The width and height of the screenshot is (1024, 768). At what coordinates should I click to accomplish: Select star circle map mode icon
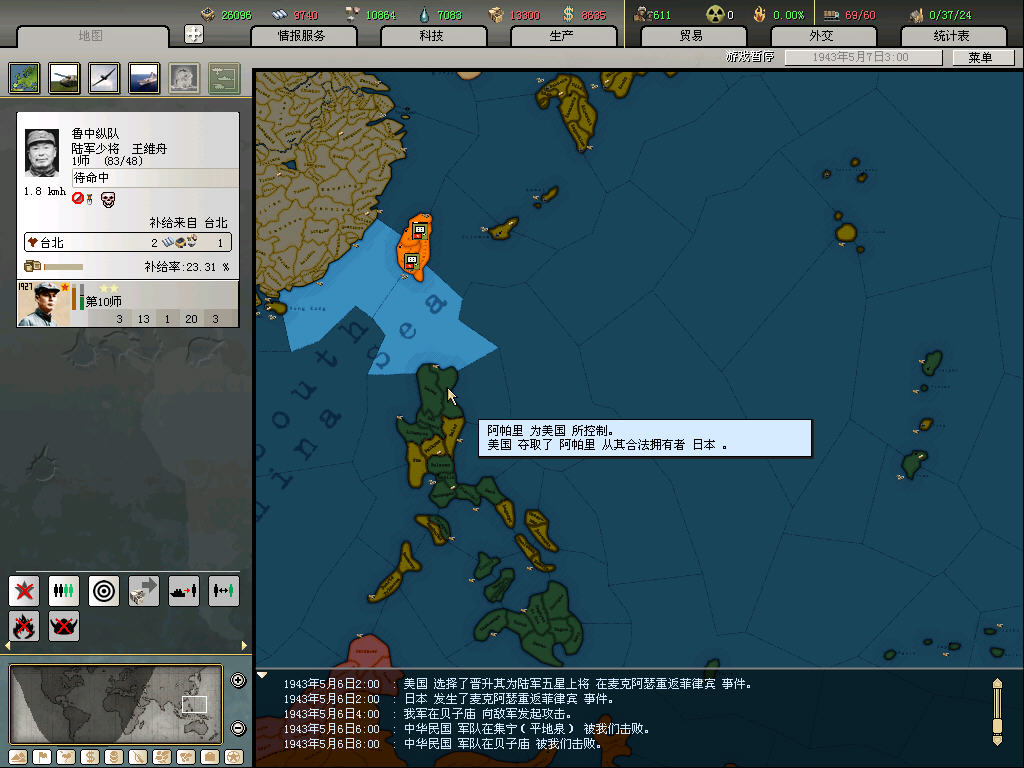click(x=234, y=757)
